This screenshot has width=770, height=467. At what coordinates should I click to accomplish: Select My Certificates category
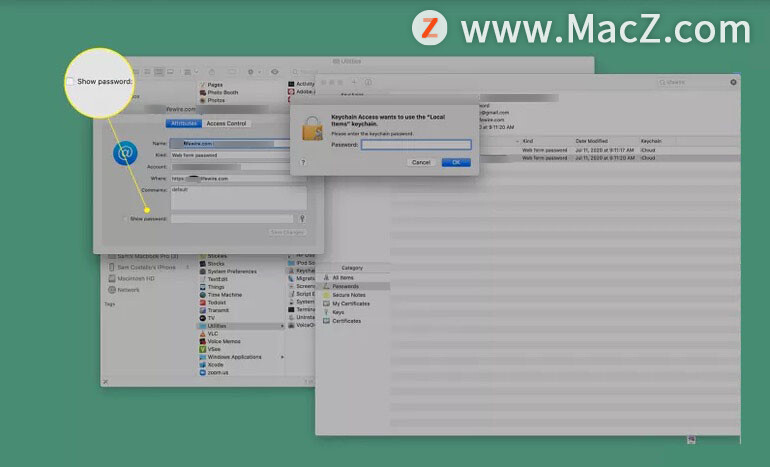[x=351, y=304]
